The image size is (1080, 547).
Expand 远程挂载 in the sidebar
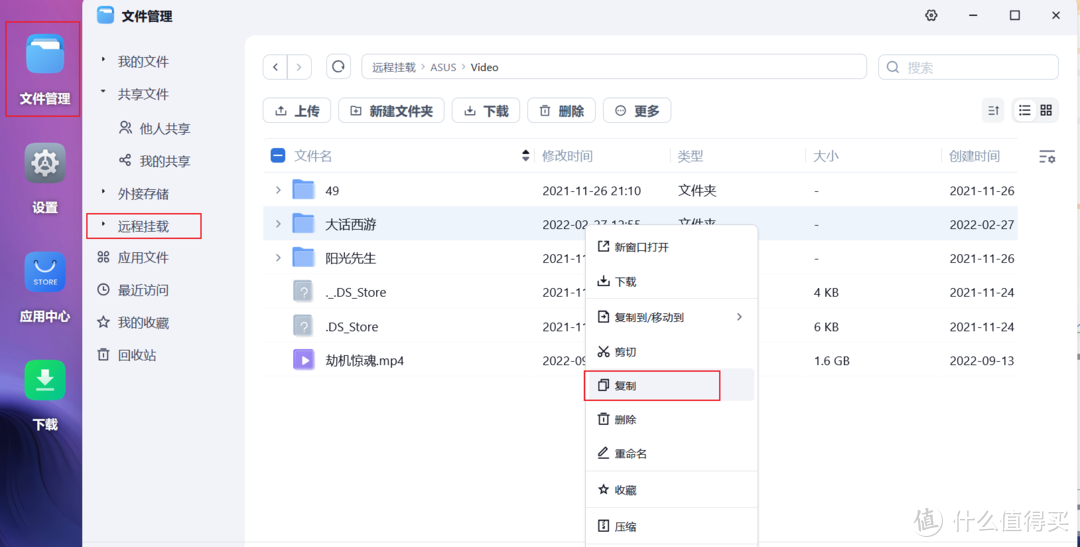(103, 223)
